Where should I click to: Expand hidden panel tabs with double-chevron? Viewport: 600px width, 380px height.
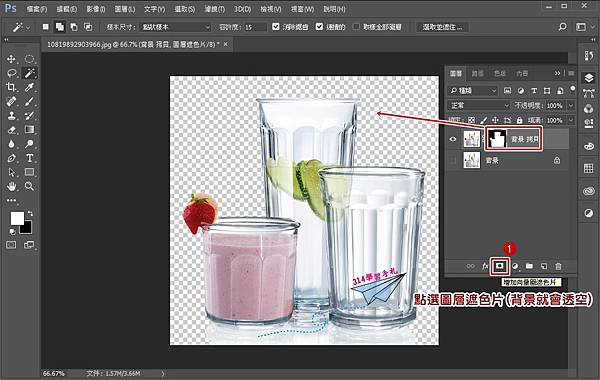[558, 73]
